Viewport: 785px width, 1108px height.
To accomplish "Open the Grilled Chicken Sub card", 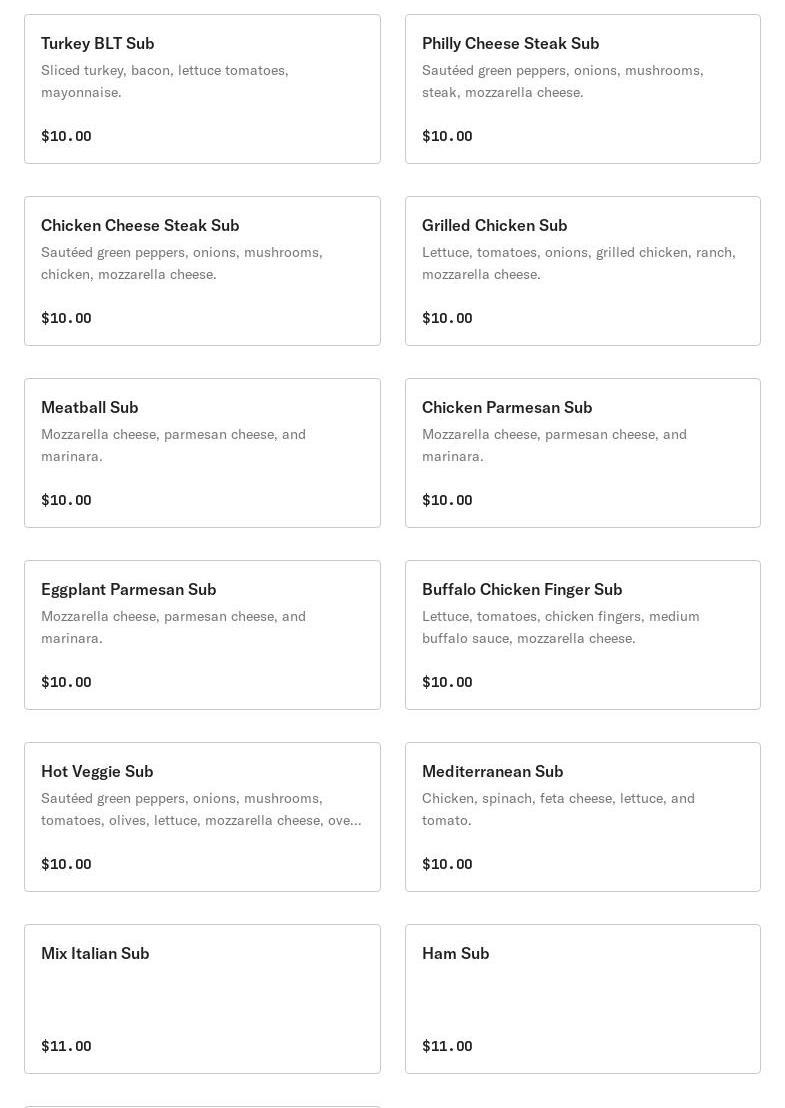I will tap(582, 271).
